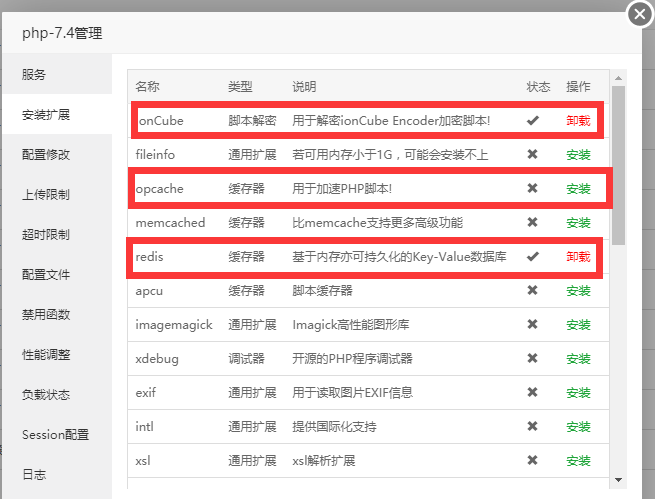Click the checkmark status icon for redis
Viewport: 655px width, 499px height.
point(533,256)
